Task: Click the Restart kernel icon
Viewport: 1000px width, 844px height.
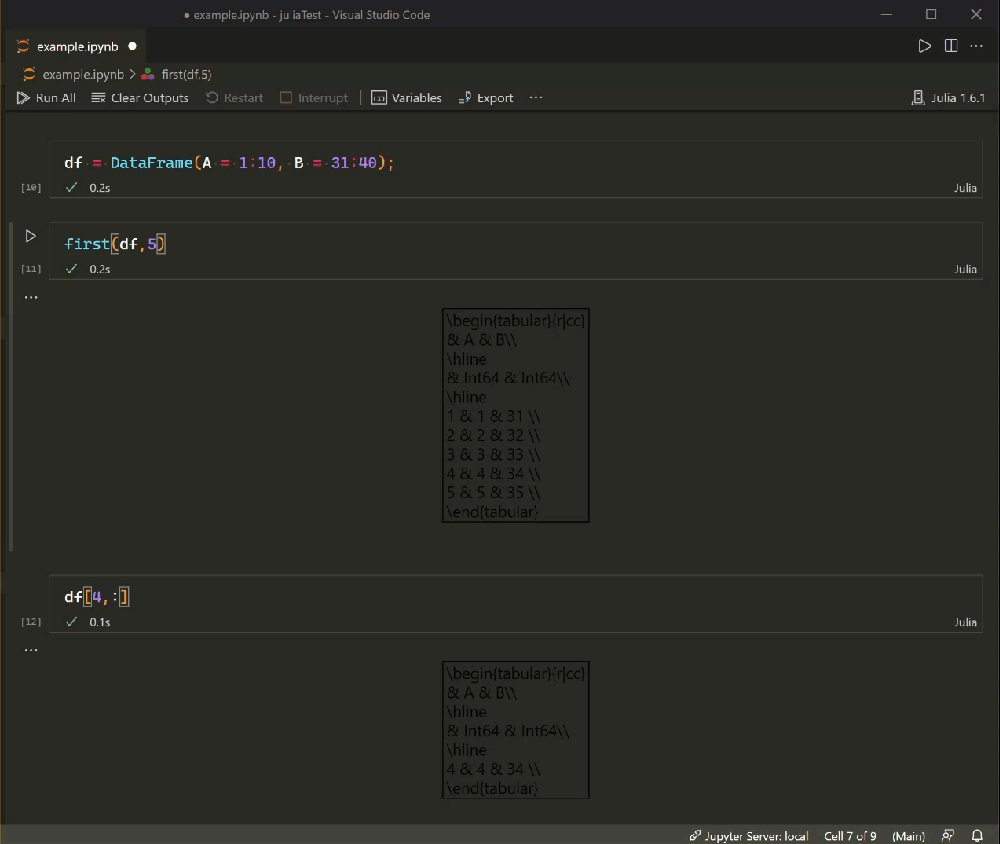Action: pos(236,97)
